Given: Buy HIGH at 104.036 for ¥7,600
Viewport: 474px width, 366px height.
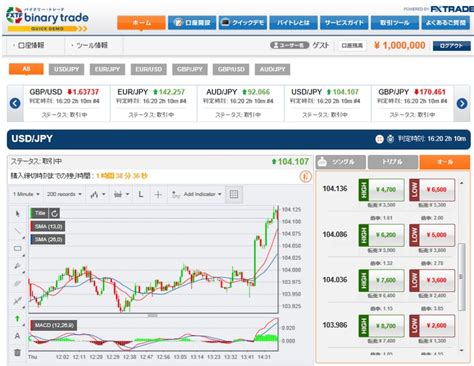Looking at the screenshot, I should (x=381, y=280).
